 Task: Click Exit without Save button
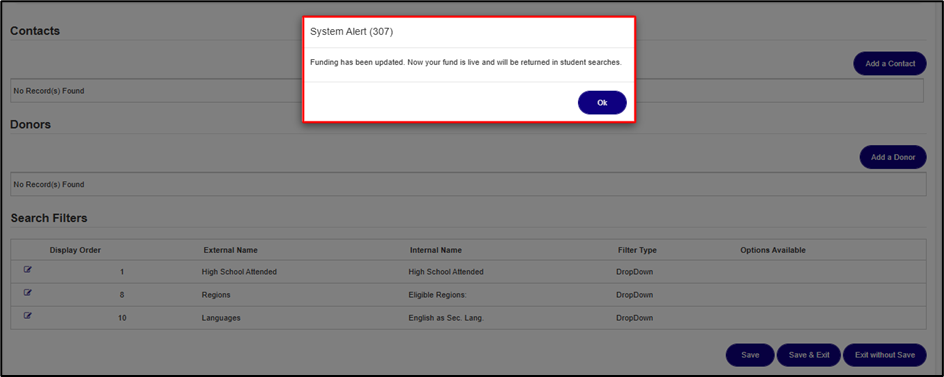coord(885,355)
